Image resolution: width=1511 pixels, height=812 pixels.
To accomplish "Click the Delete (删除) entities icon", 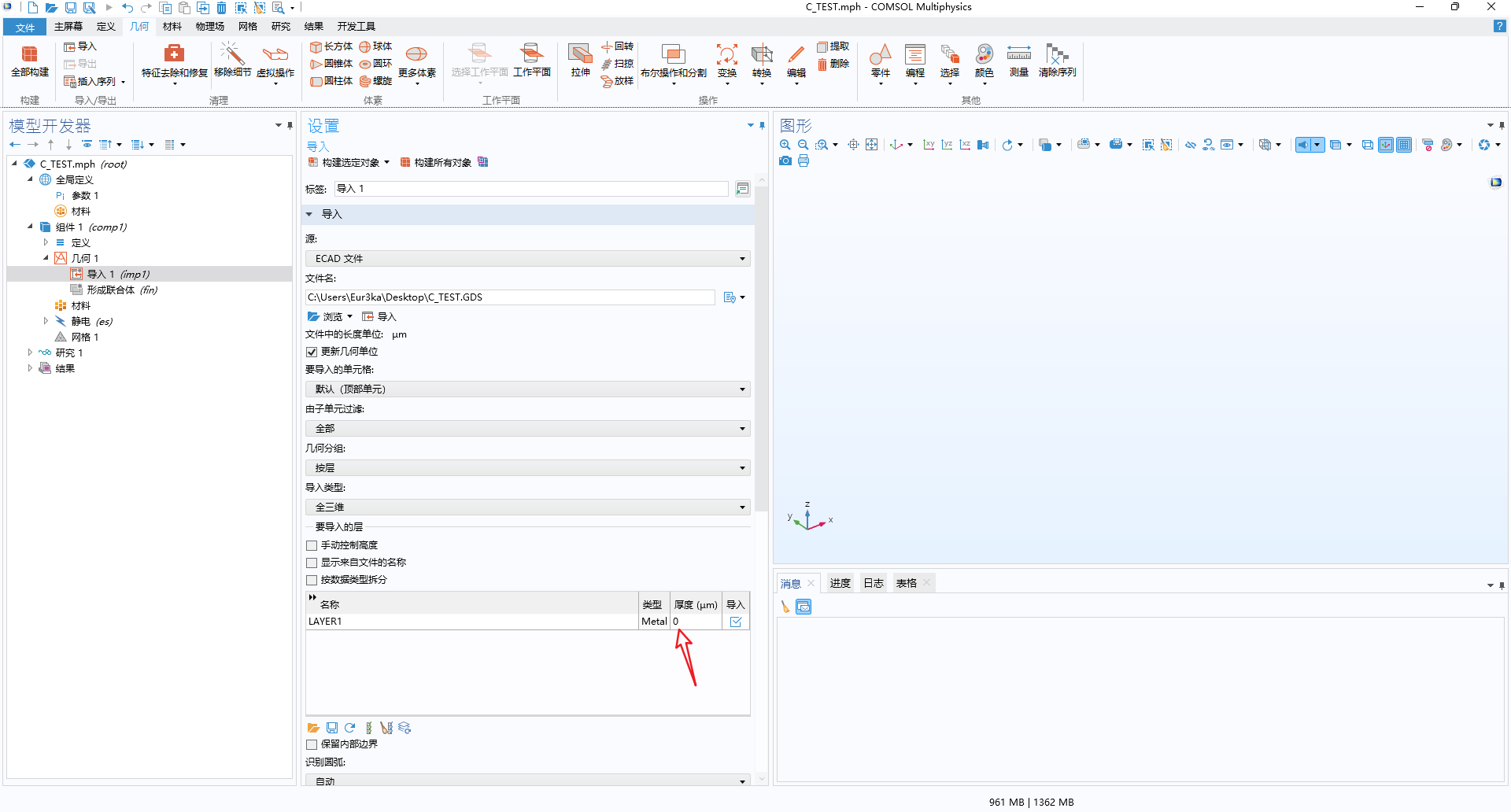I will [x=833, y=64].
